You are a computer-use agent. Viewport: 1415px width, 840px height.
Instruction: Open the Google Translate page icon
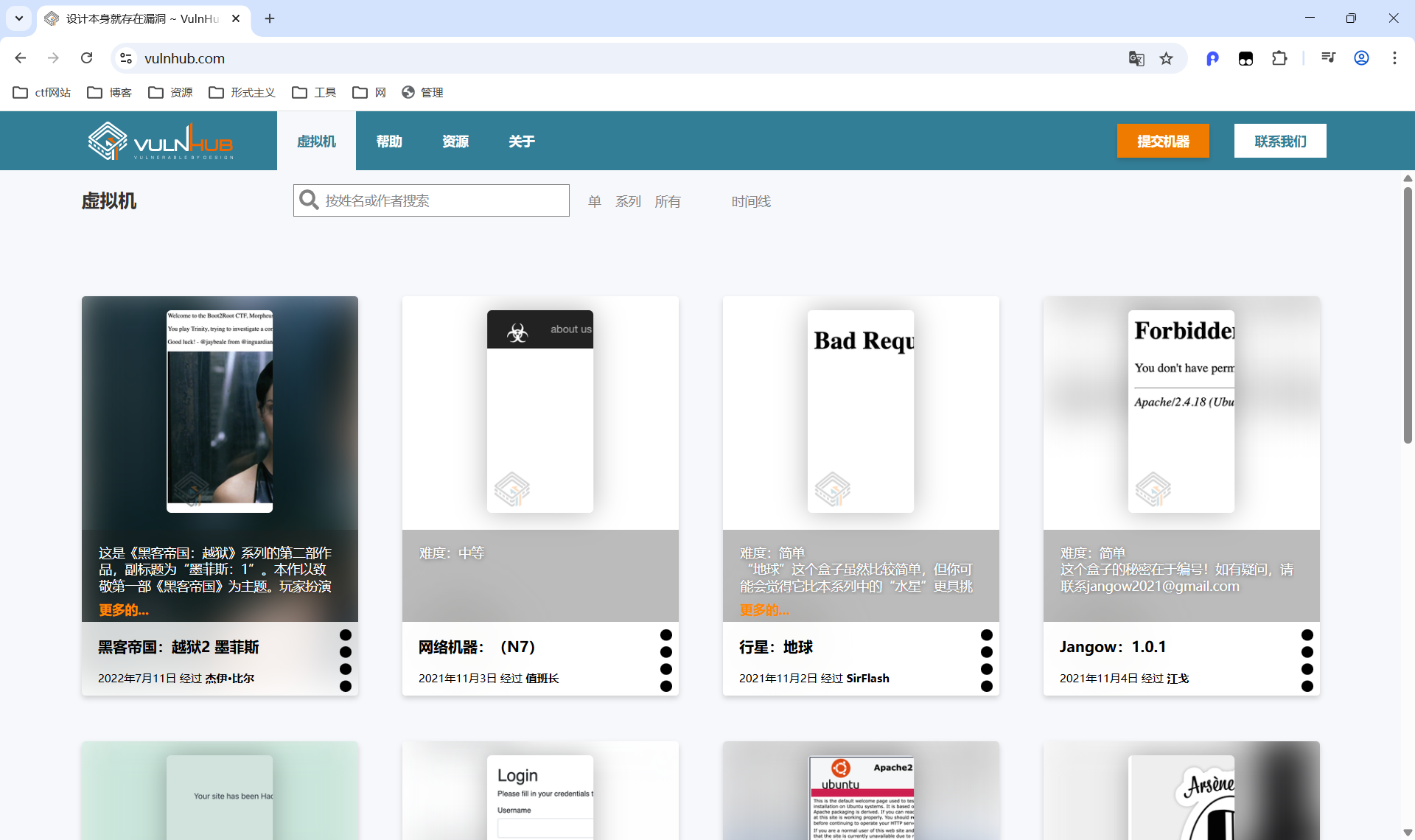(1136, 58)
